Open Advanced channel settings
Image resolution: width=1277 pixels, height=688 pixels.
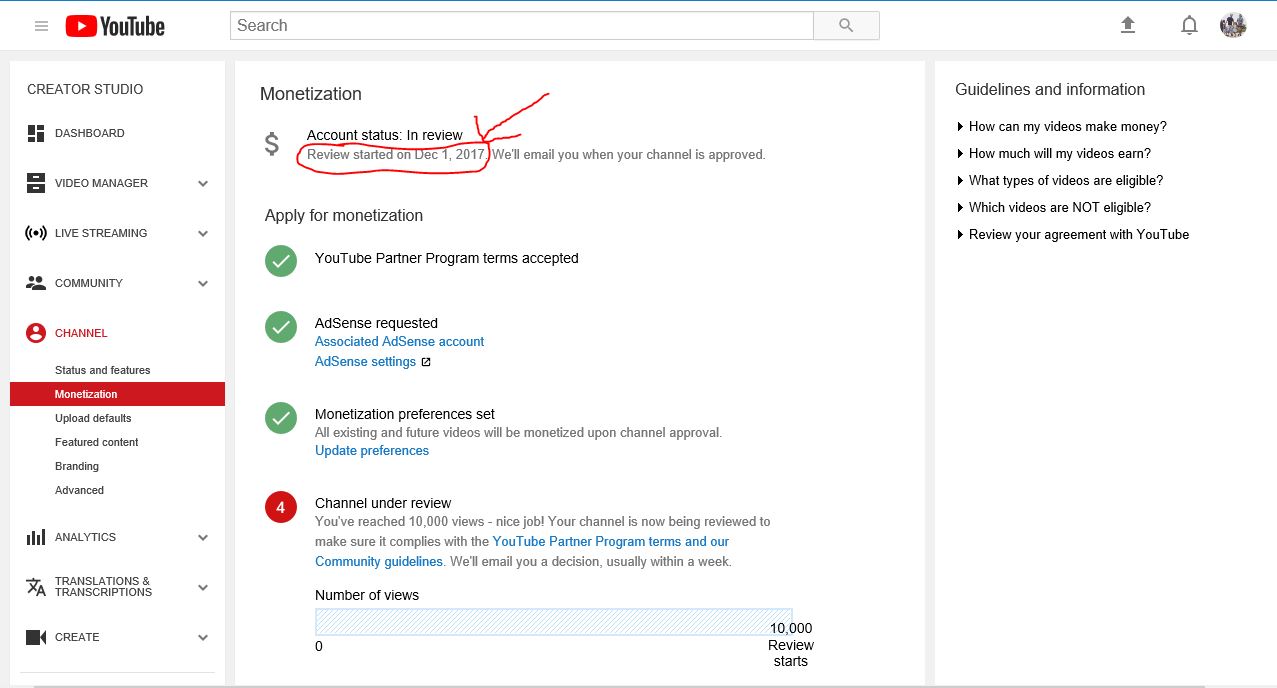coord(79,490)
